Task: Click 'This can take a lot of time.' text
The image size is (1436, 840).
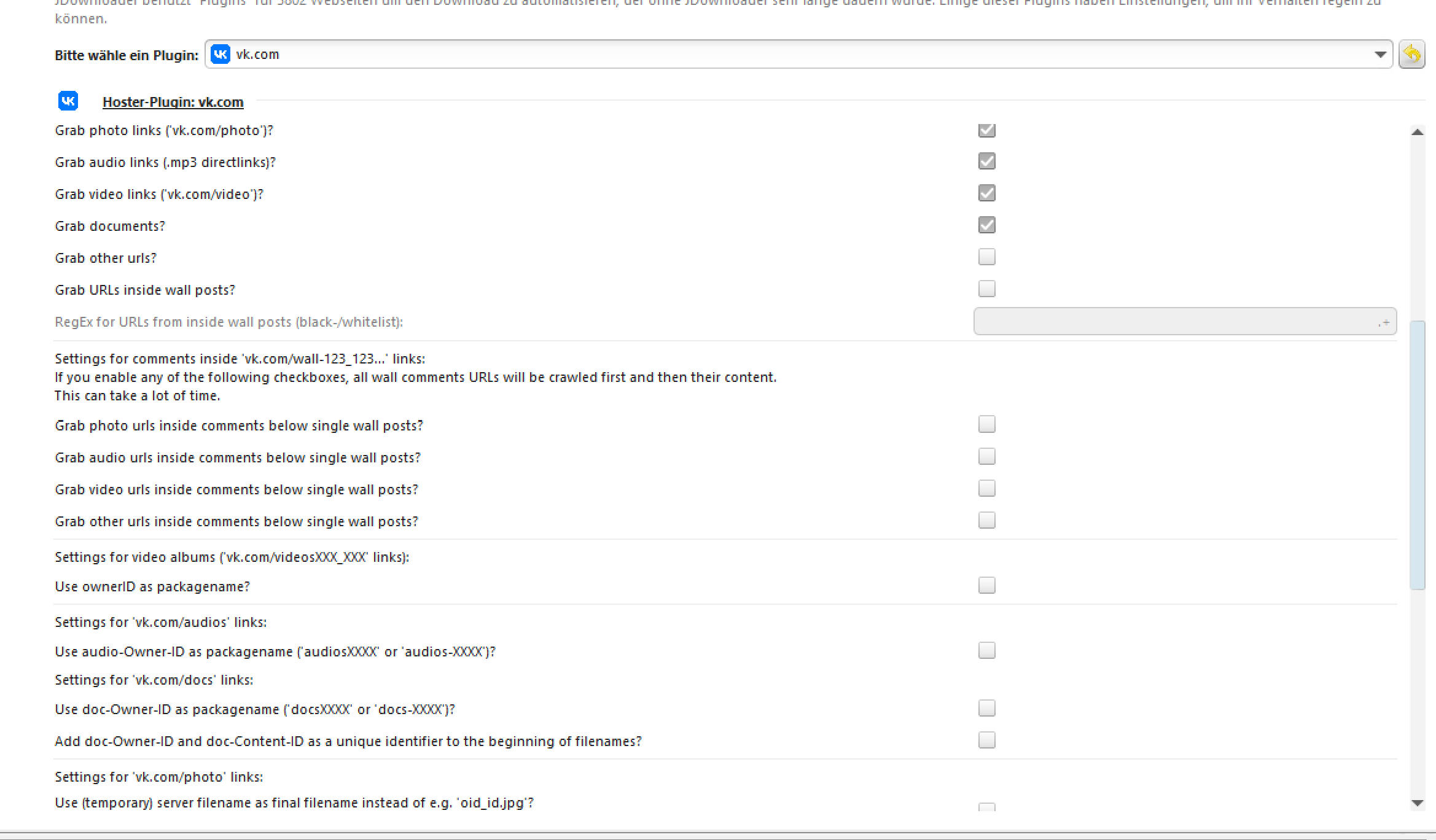Action: (x=138, y=396)
